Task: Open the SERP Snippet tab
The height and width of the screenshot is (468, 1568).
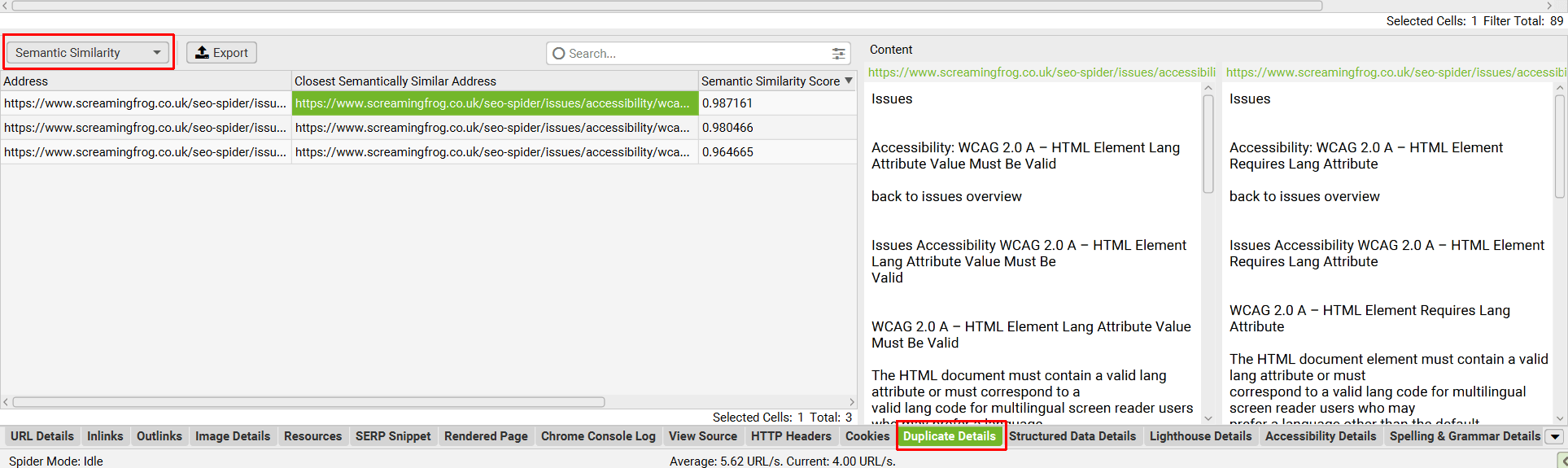Action: click(393, 436)
